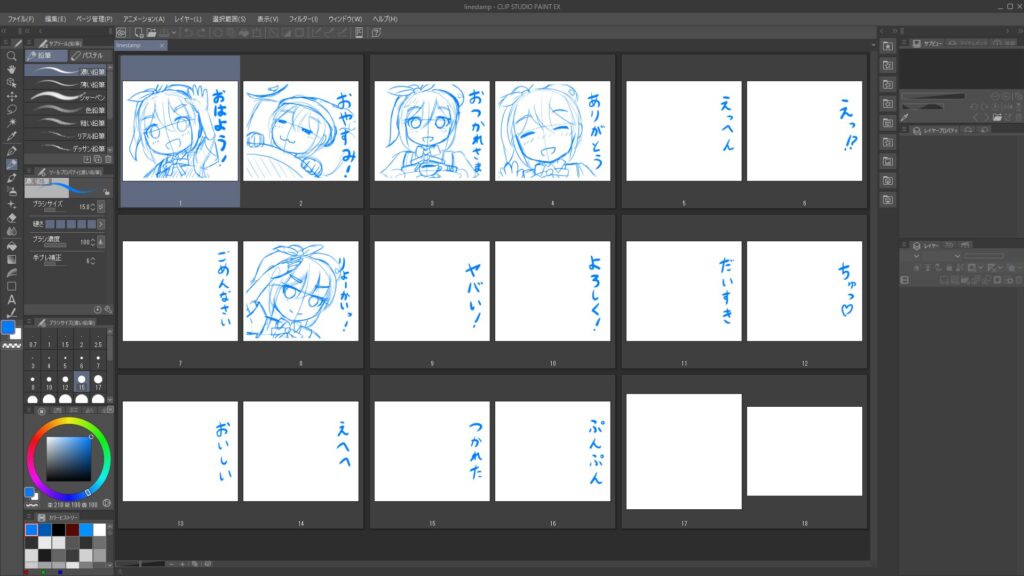Choose the Fill bucket tool
Image resolution: width=1024 pixels, height=576 pixels.
12,245
